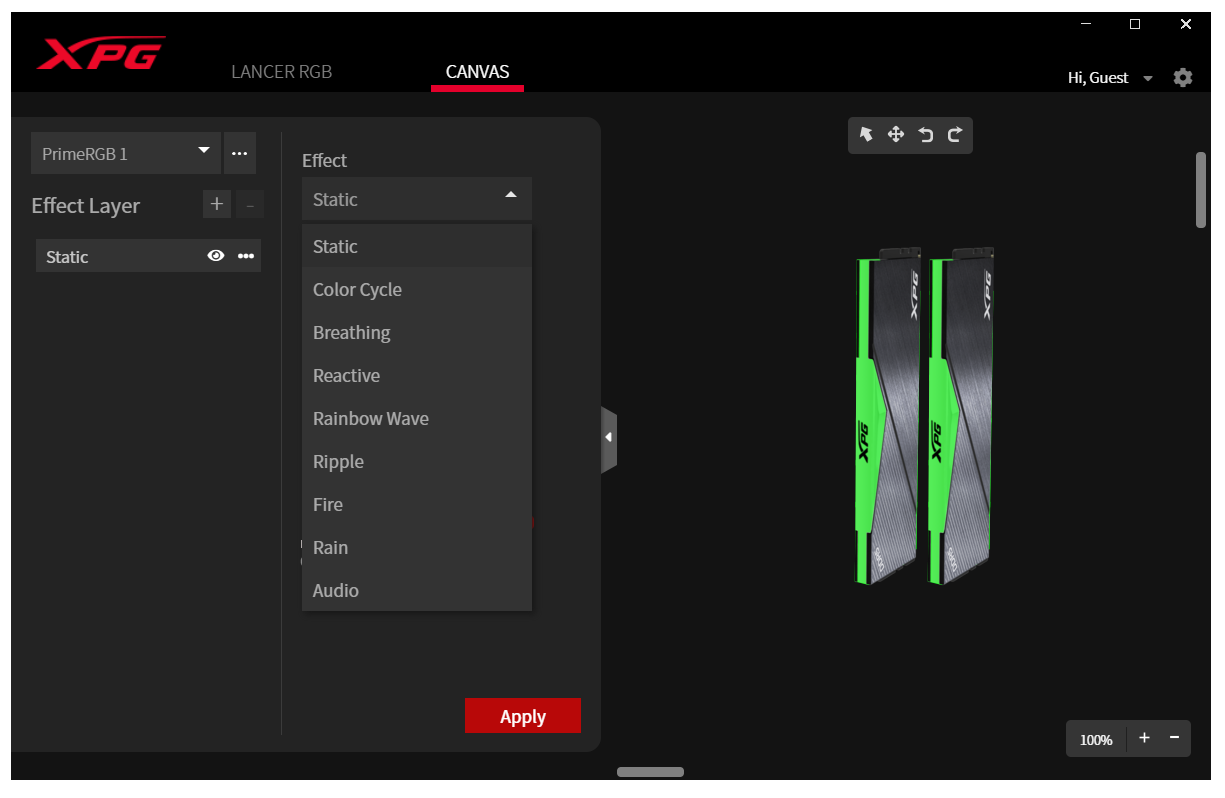Screen dimensions: 1225x798
Task: Click the 100% zoom level indicator
Action: pyautogui.click(x=1096, y=740)
